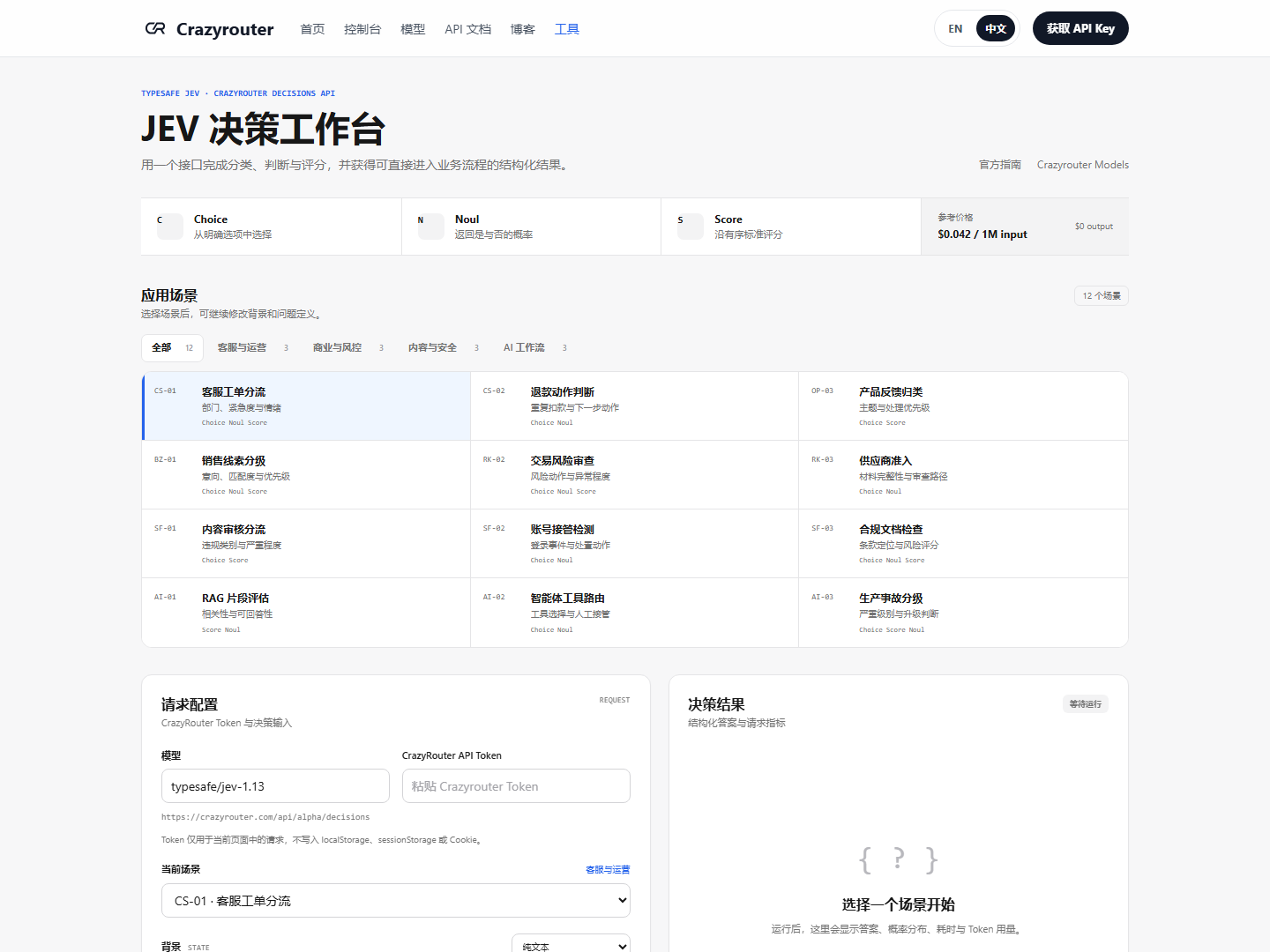Click the placeholder braces question icon
1270x952 pixels.
(x=898, y=859)
